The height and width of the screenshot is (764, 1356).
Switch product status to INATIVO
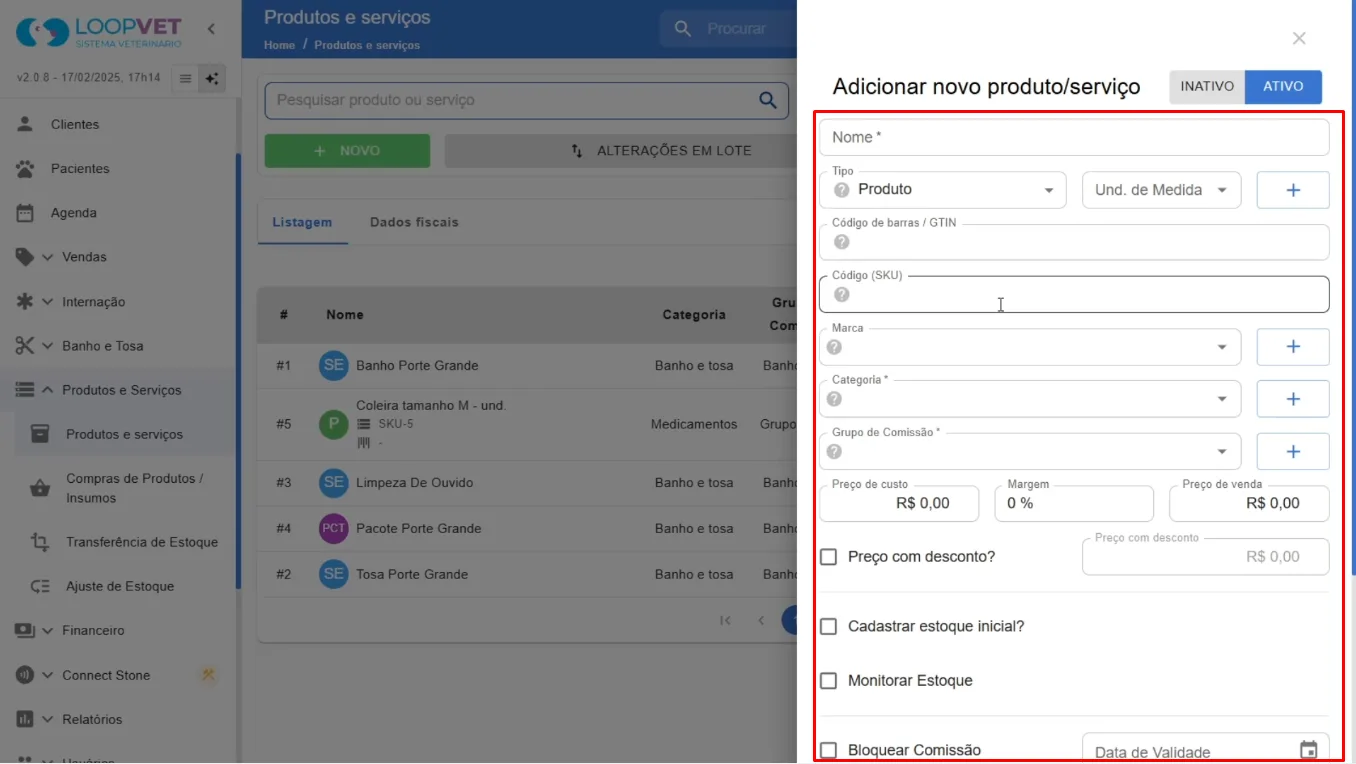(1207, 87)
